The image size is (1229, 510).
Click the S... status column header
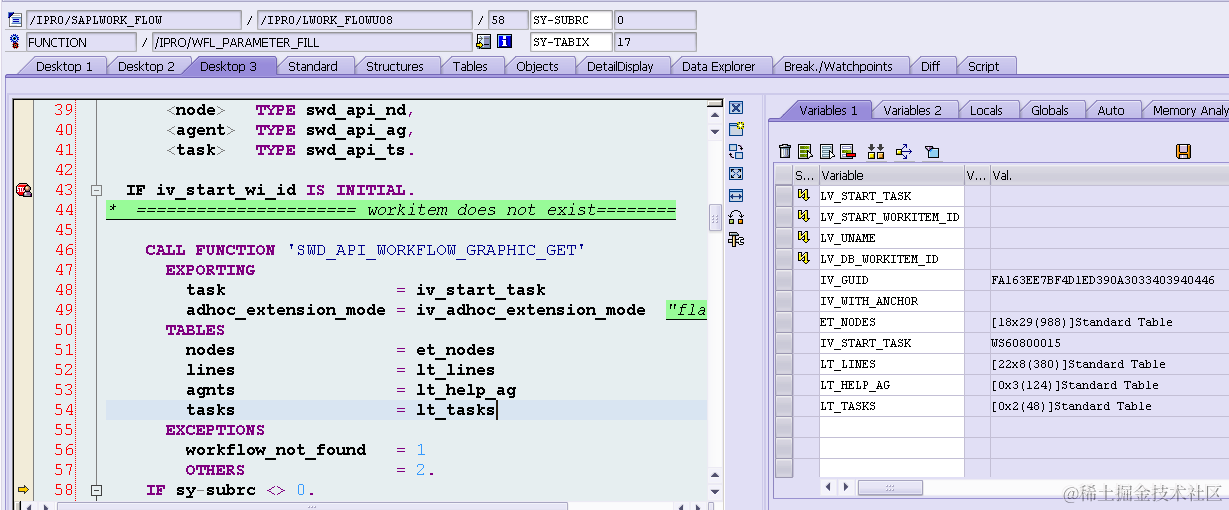(806, 175)
